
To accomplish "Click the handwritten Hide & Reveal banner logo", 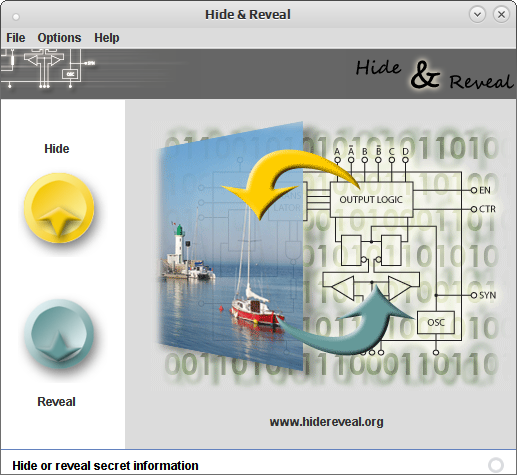I will click(434, 75).
